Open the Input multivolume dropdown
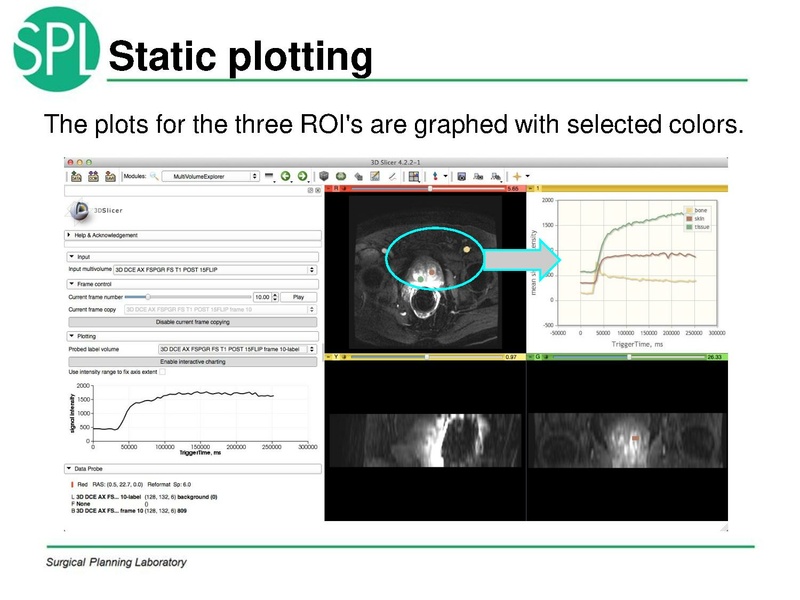This screenshot has width=800, height=600. [215, 270]
